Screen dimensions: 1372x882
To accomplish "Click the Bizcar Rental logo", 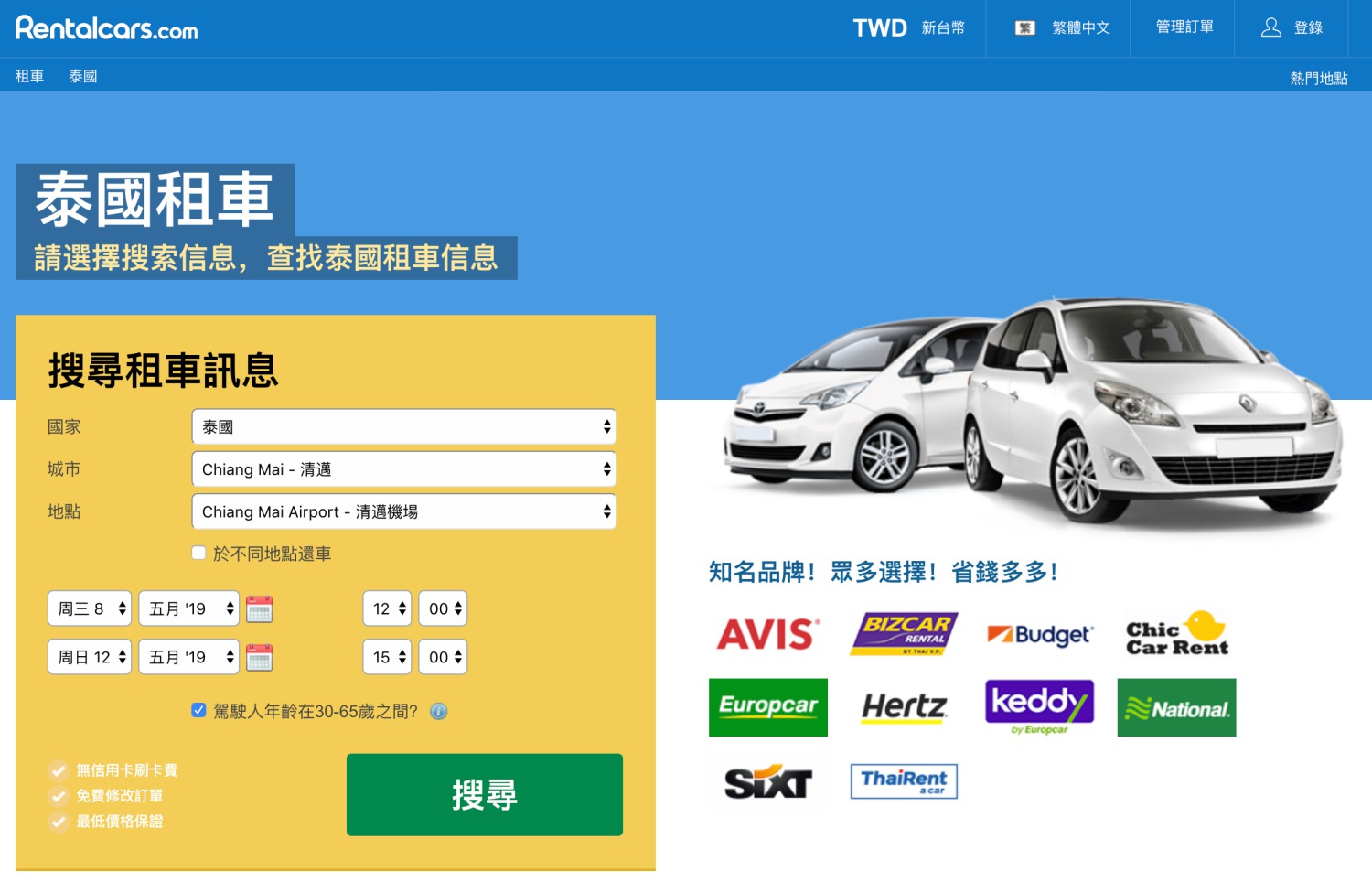I will (905, 634).
